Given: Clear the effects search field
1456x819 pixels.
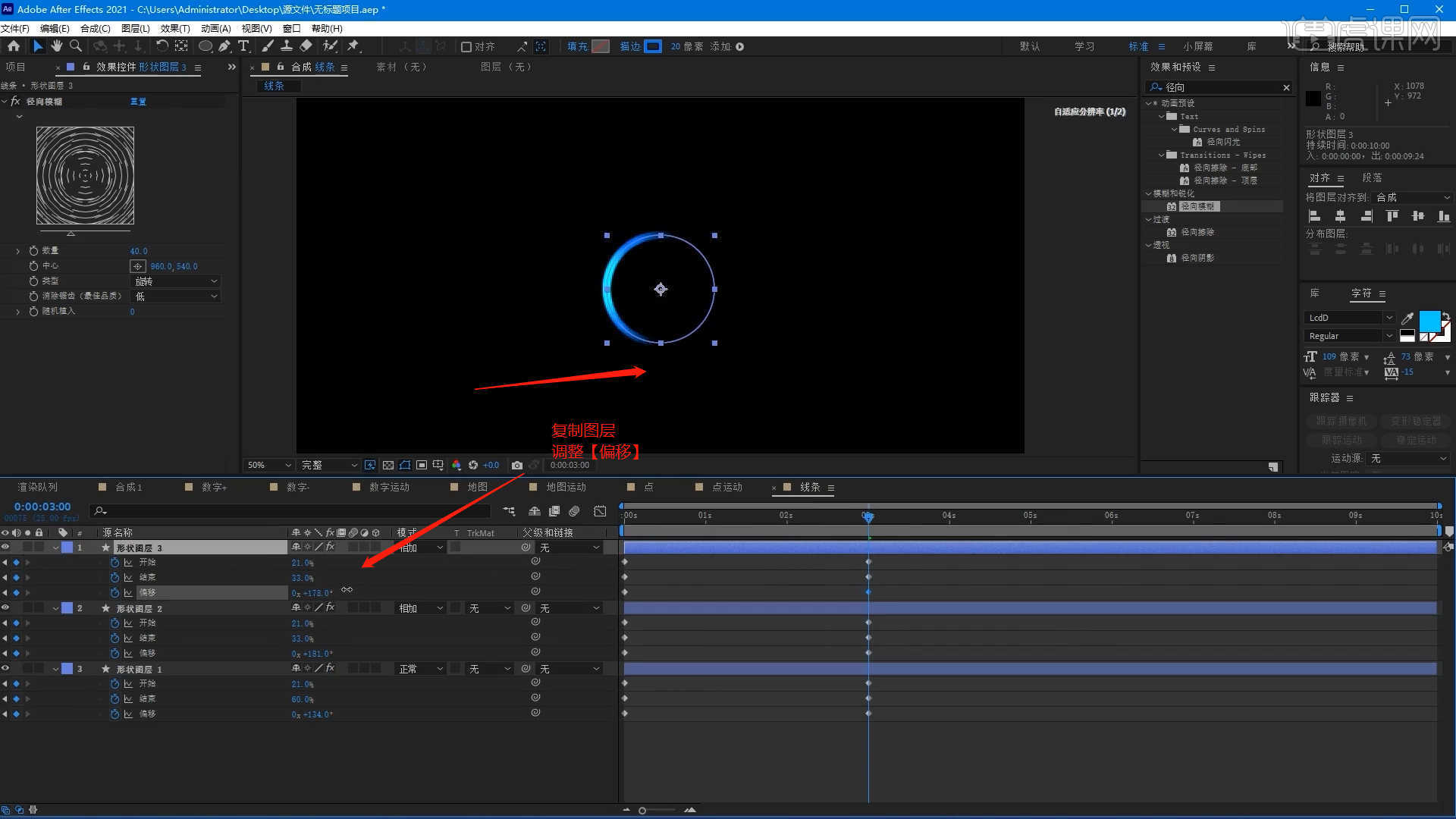Looking at the screenshot, I should click(1286, 87).
